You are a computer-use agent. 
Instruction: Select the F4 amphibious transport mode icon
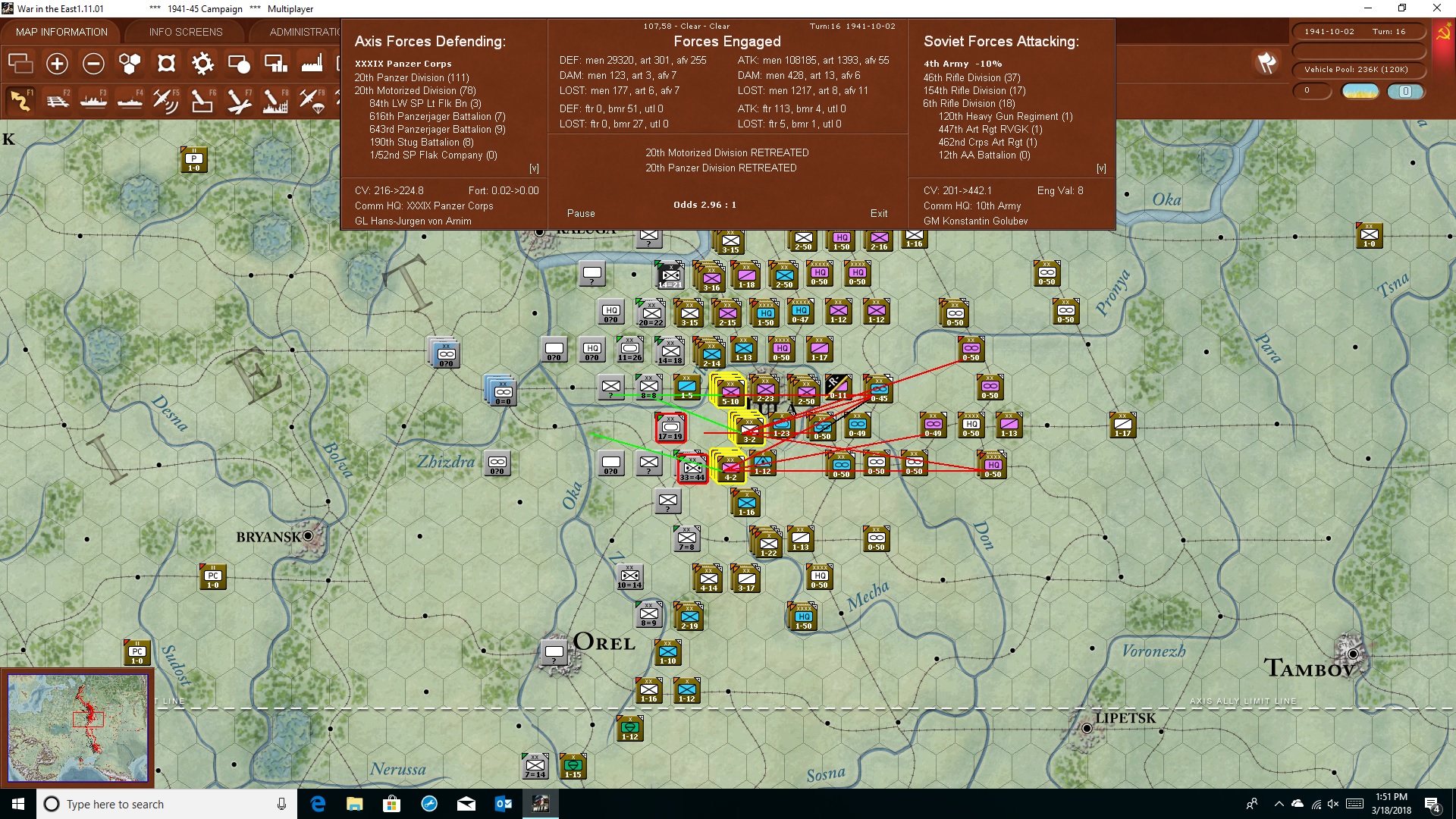coord(130,100)
